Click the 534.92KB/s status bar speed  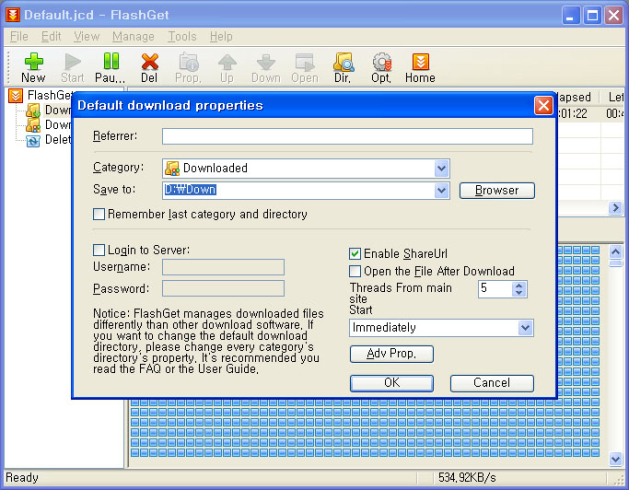click(467, 478)
